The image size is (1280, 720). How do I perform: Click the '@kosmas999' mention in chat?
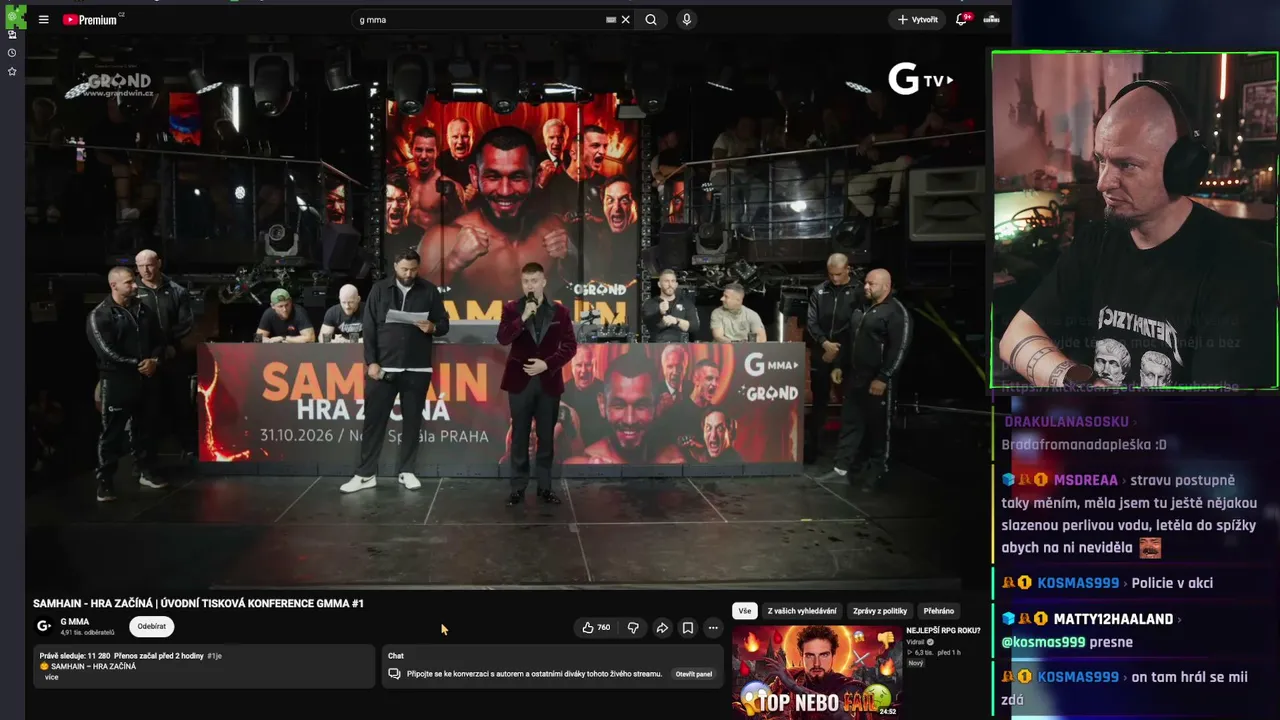1043,642
